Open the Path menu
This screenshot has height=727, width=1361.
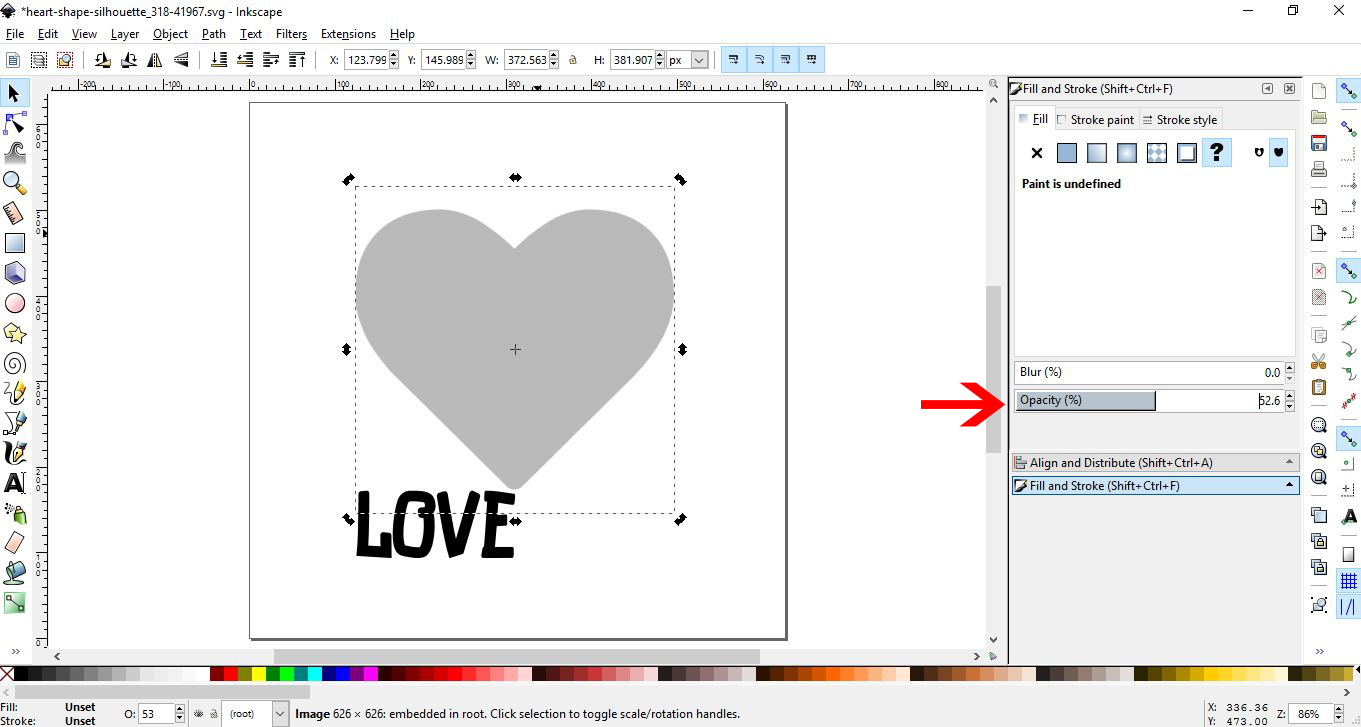point(213,33)
